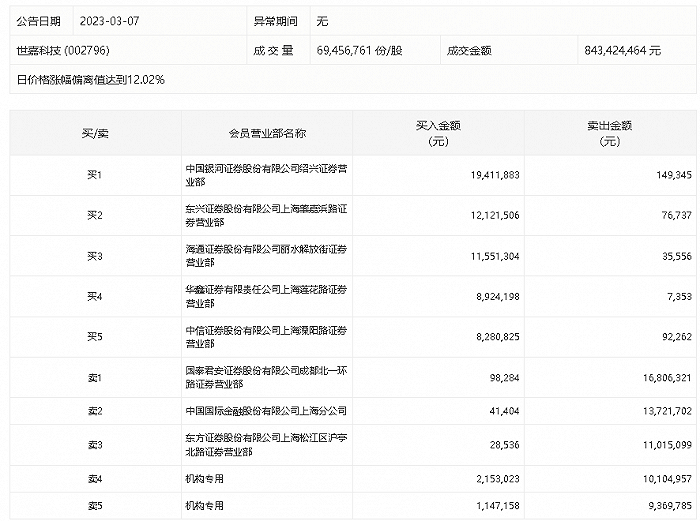The width and height of the screenshot is (700, 521).
Task: Select the 买2 row label
Action: pyautogui.click(x=95, y=215)
